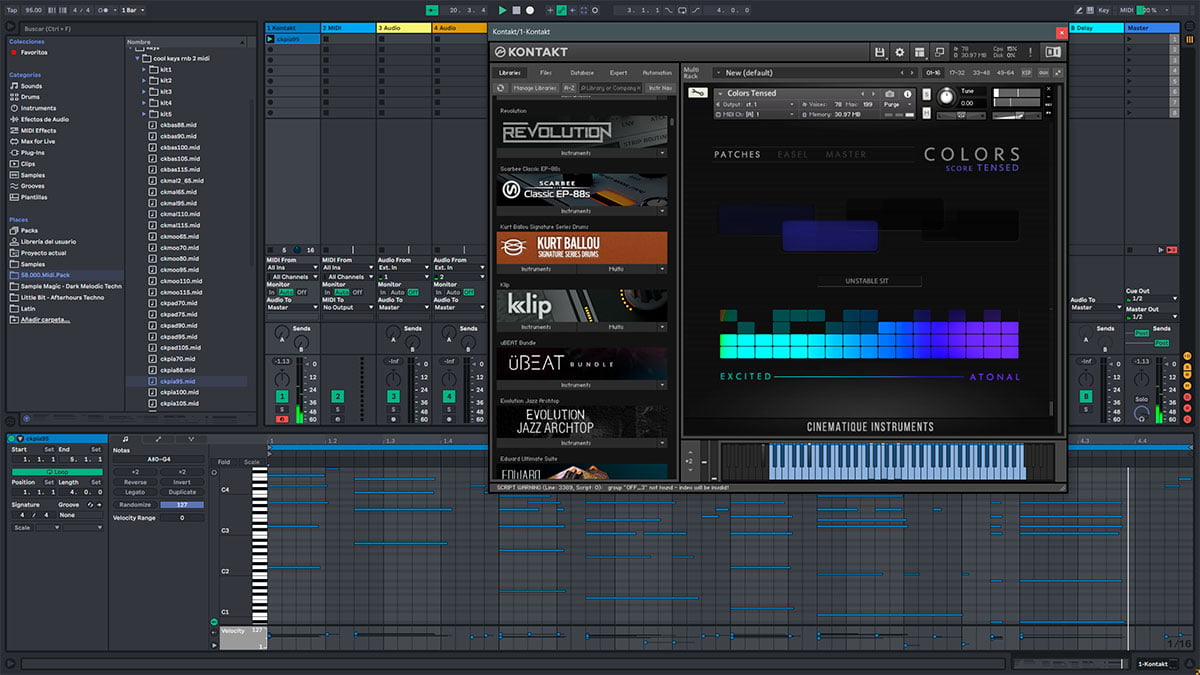The image size is (1200, 675).
Task: Expand the kit1 folder in browser
Action: point(144,69)
